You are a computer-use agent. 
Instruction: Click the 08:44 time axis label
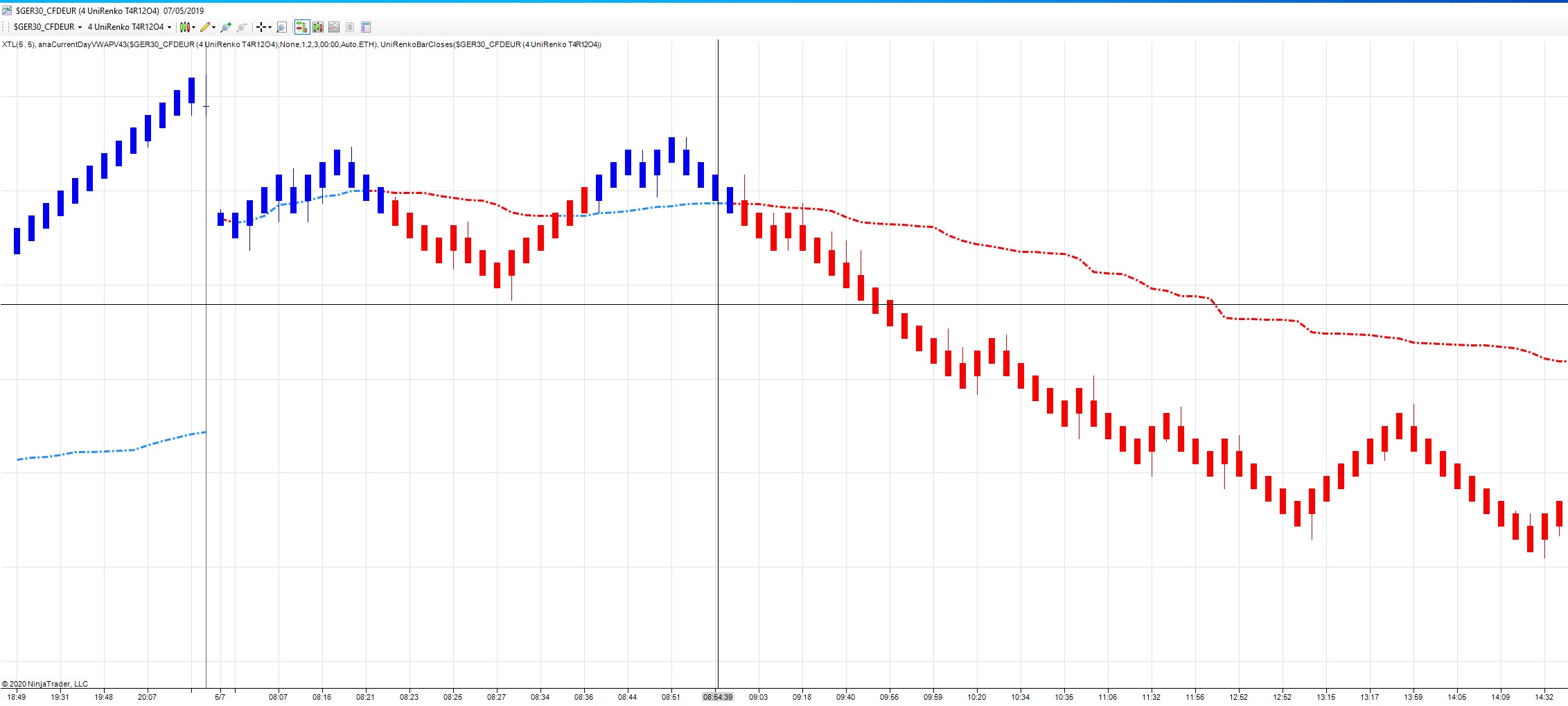[628, 697]
